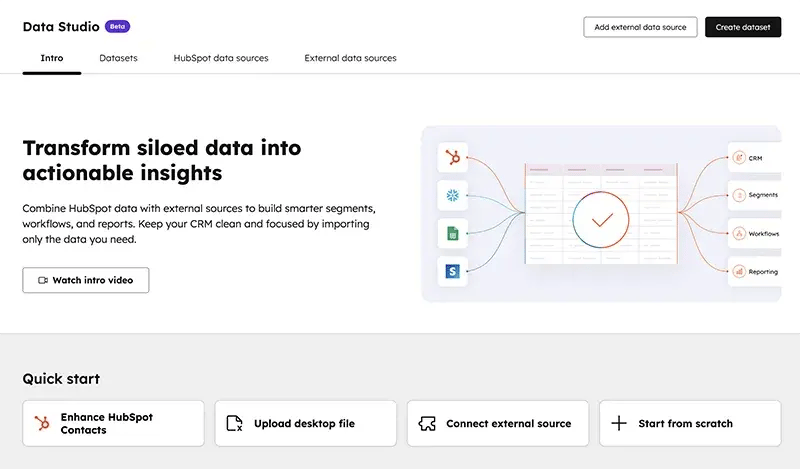Click Add external data source button
Image resolution: width=800 pixels, height=469 pixels.
pyautogui.click(x=640, y=27)
